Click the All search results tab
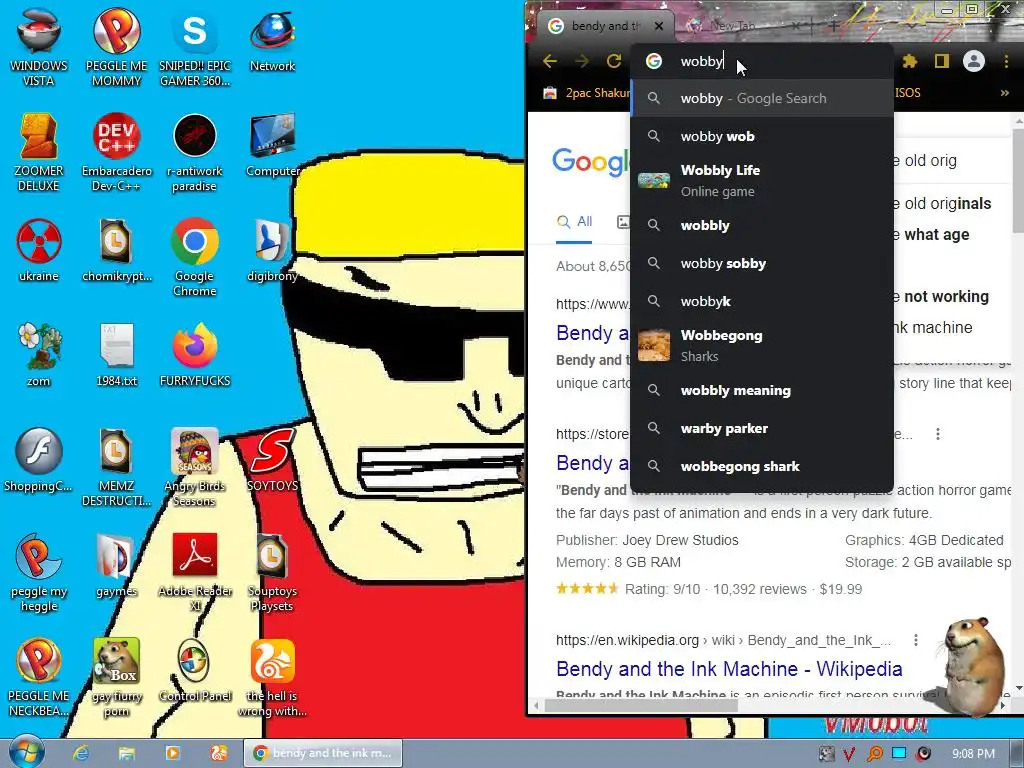Screen dimensions: 1024x768 pos(574,222)
